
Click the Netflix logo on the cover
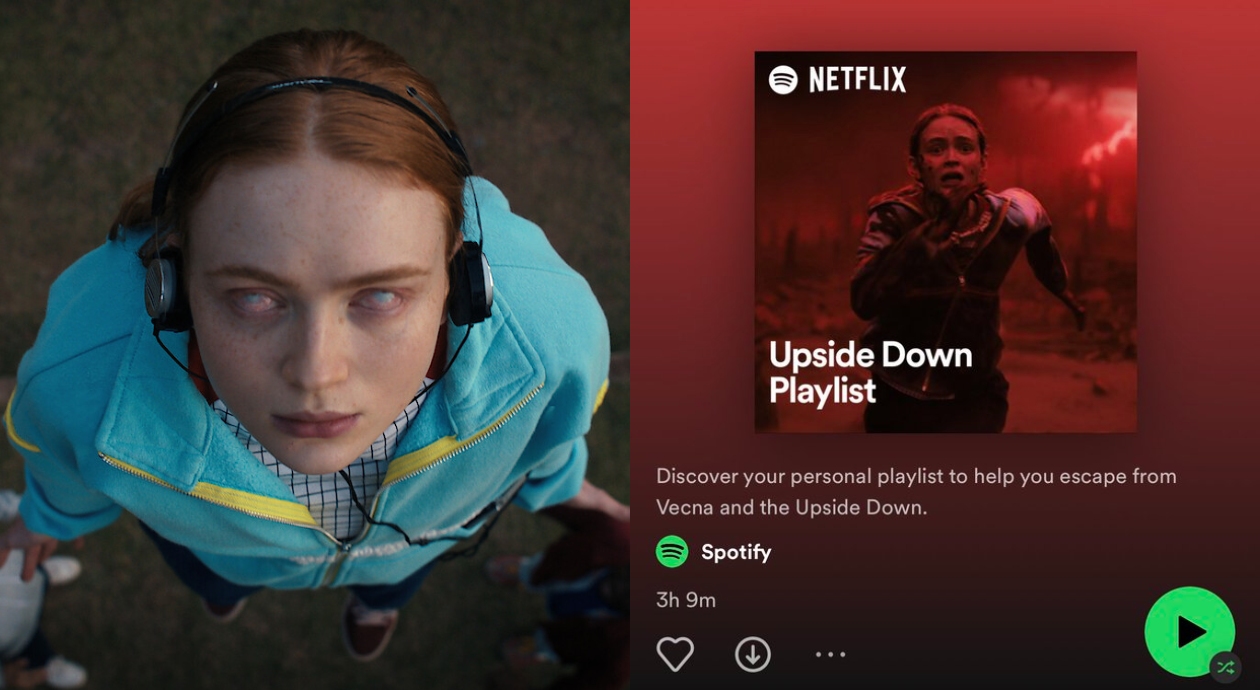(x=857, y=80)
